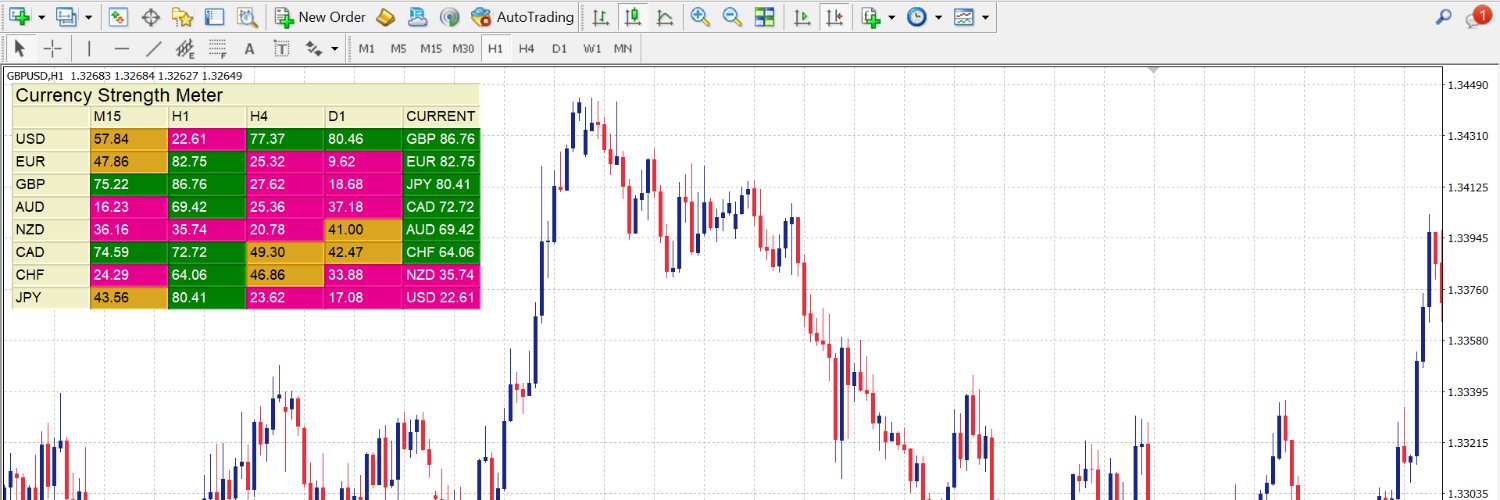Switch chart to Bar Chart mode

(x=600, y=17)
